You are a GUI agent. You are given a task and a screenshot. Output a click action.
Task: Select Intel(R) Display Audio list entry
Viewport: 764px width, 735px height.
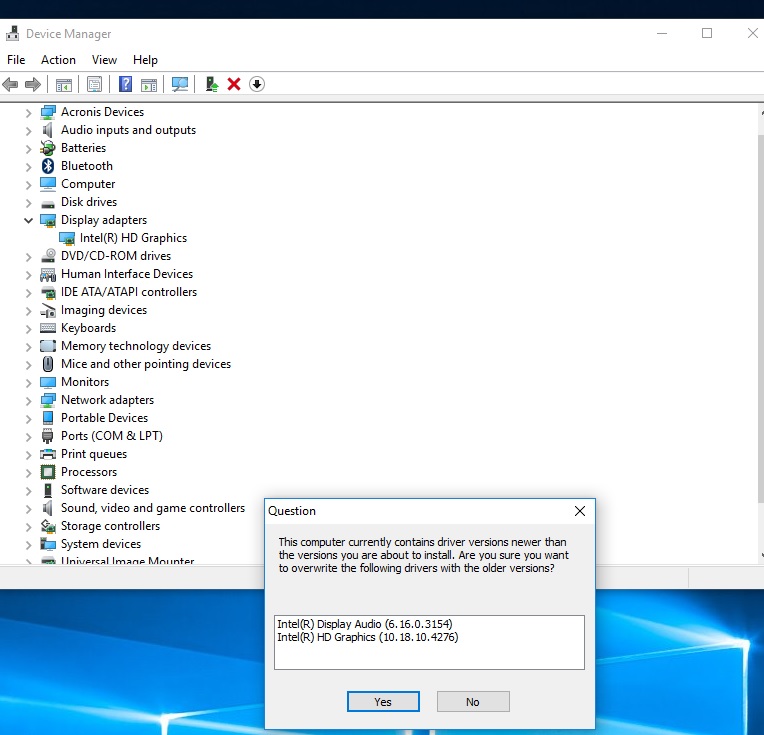tap(364, 624)
